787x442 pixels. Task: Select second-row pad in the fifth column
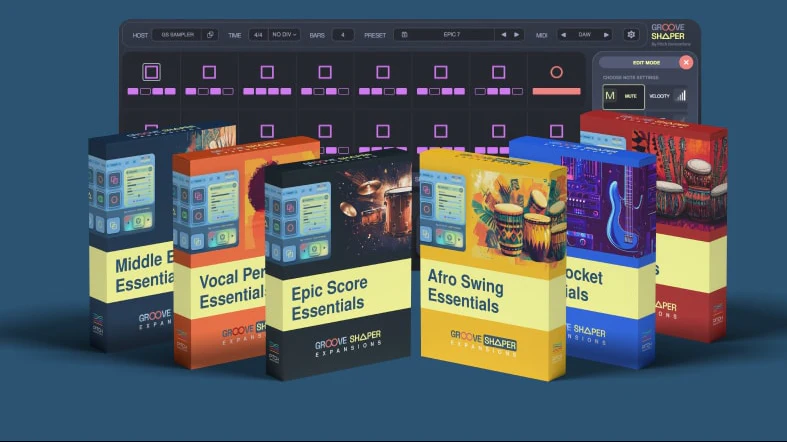click(x=382, y=131)
